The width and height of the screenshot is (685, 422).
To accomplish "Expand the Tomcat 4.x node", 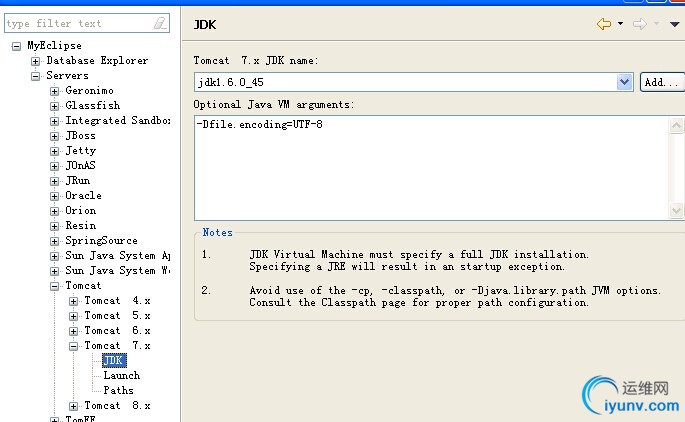I will tap(73, 301).
